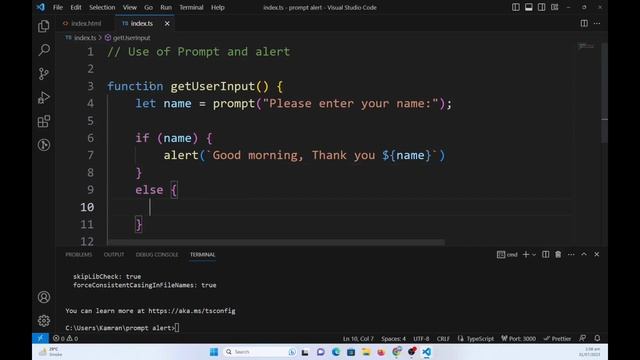This screenshot has width=640, height=360.
Task: Toggle secondary side bar visibility
Action: pos(541,7)
